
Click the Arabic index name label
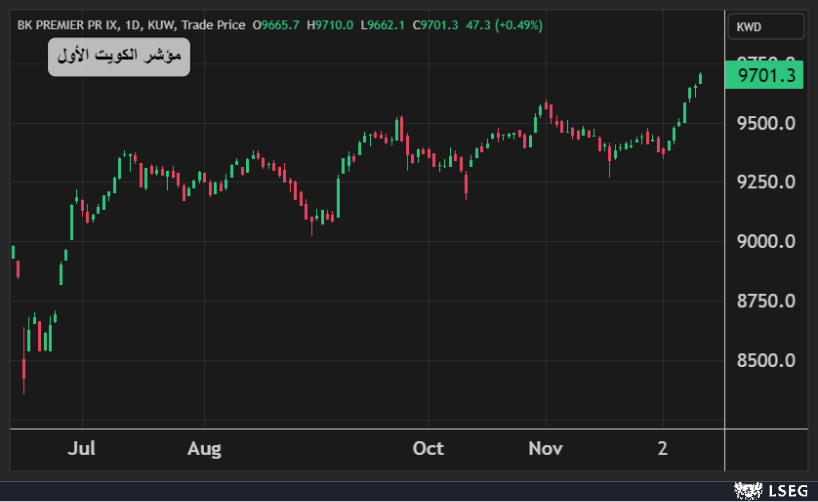119,57
